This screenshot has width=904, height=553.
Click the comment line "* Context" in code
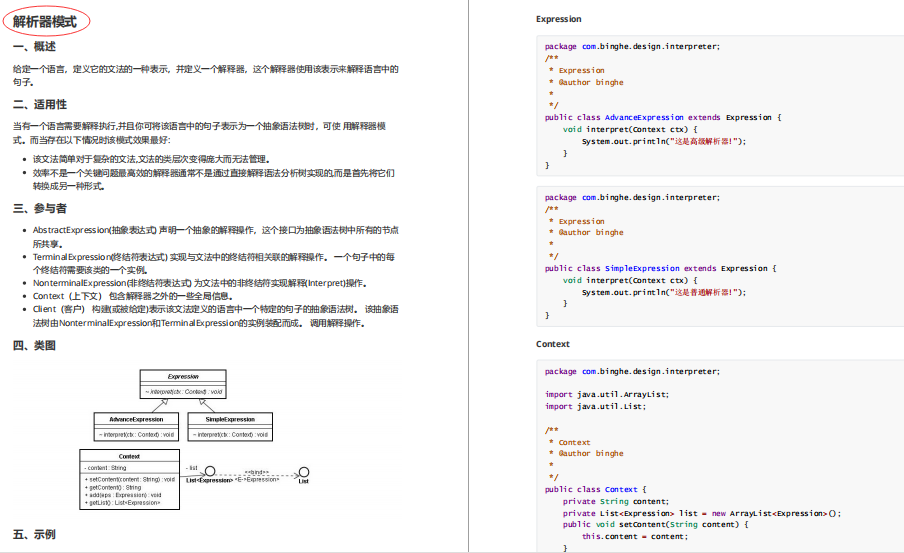pos(570,442)
